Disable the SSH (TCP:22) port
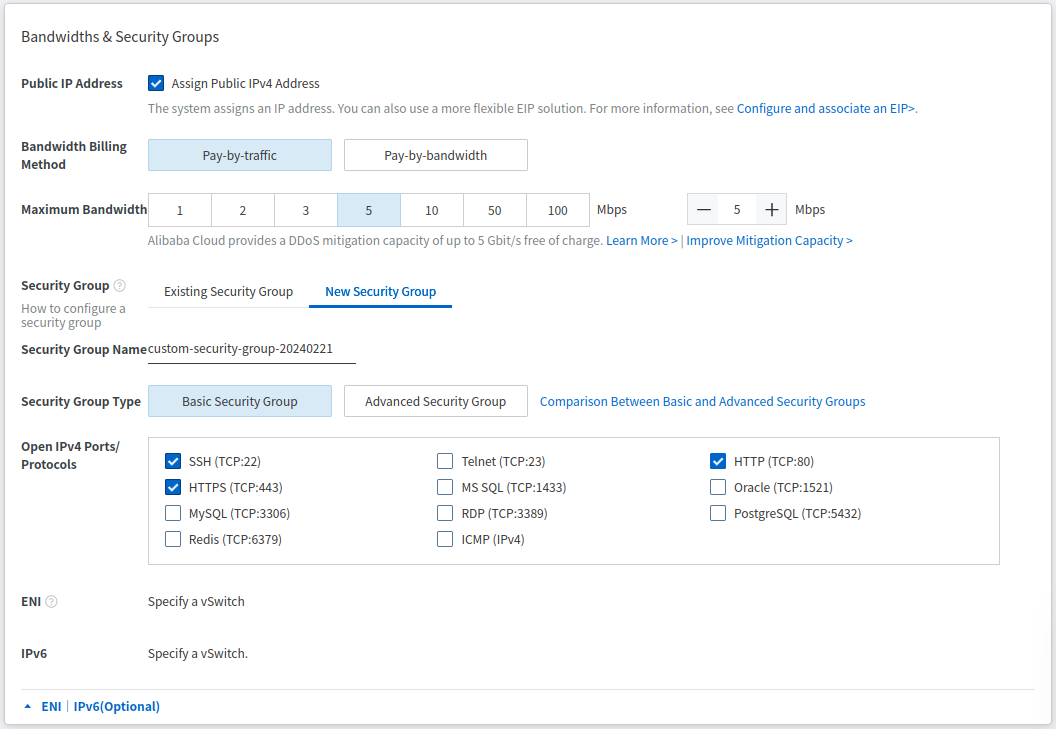The height and width of the screenshot is (729, 1056). pyautogui.click(x=173, y=461)
